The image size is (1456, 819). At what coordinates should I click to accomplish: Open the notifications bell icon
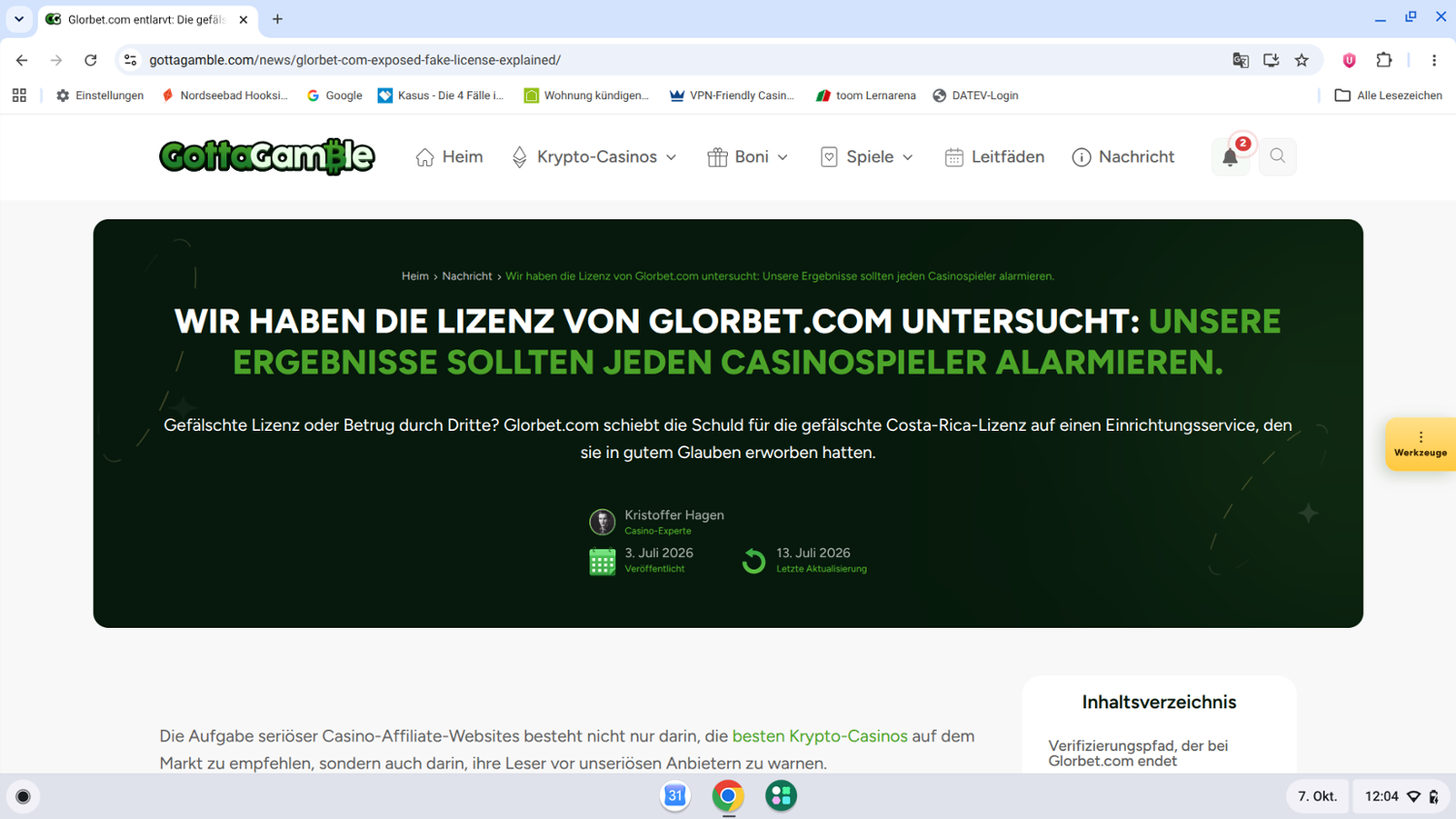(x=1230, y=156)
